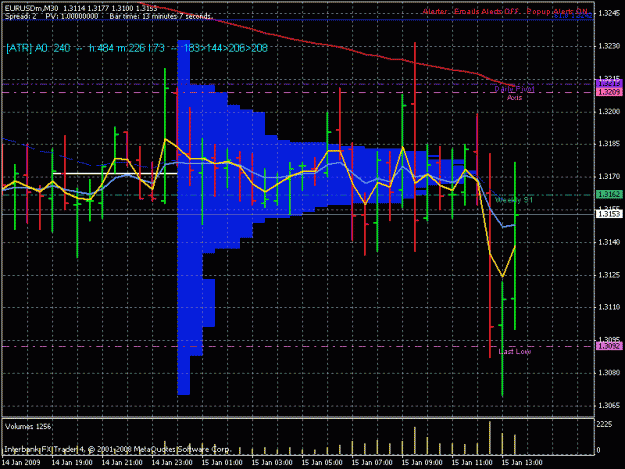Click the 1.3200 price scale value
Image resolution: width=625 pixels, height=469 pixels.
609,111
